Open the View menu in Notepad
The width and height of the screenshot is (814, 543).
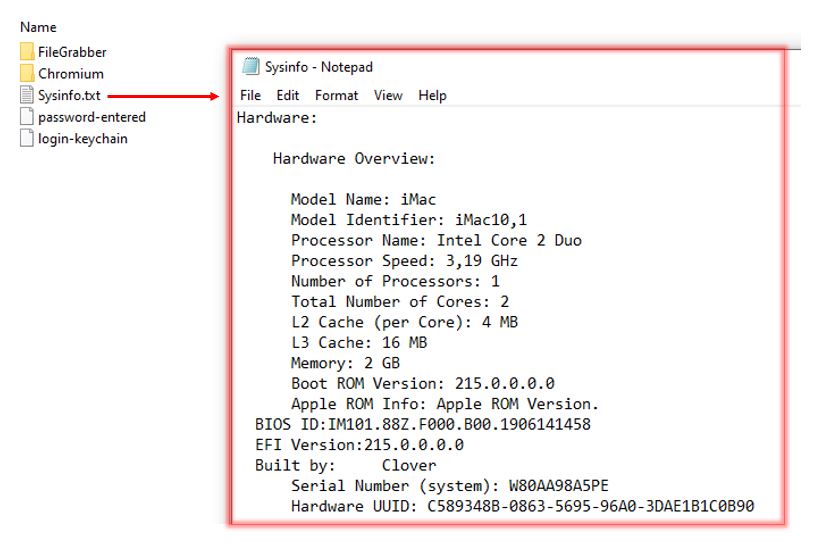[388, 96]
